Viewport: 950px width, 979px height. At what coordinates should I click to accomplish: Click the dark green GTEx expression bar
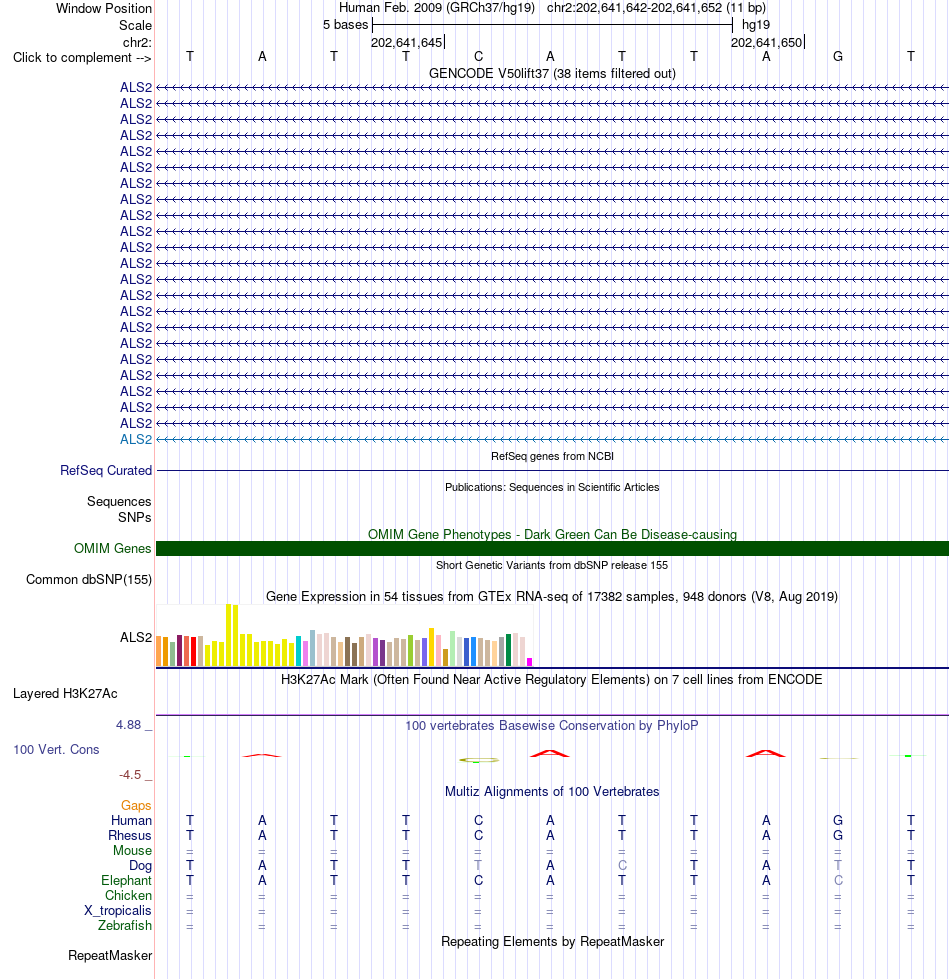click(509, 650)
